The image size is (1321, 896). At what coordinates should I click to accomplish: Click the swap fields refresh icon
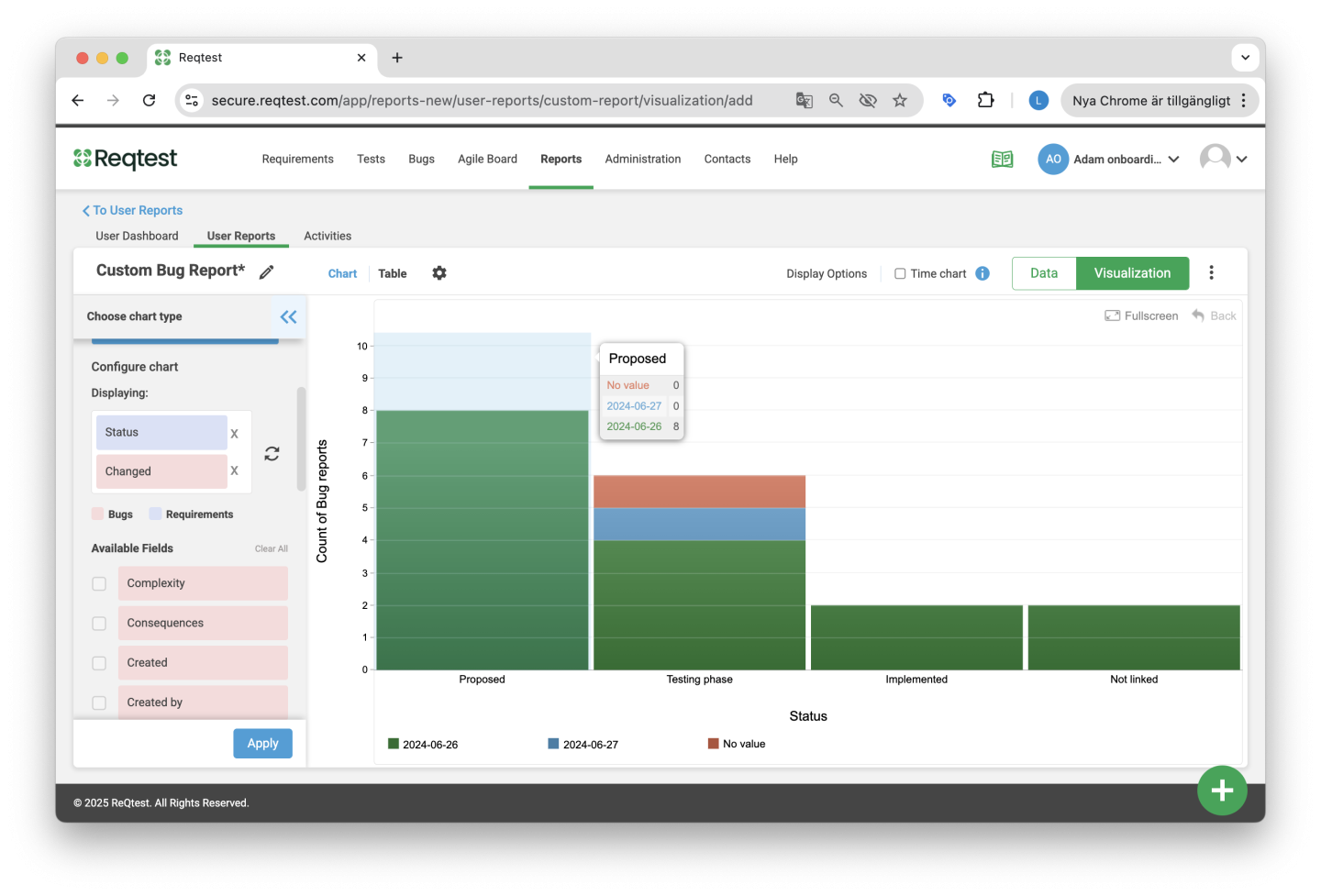(272, 454)
